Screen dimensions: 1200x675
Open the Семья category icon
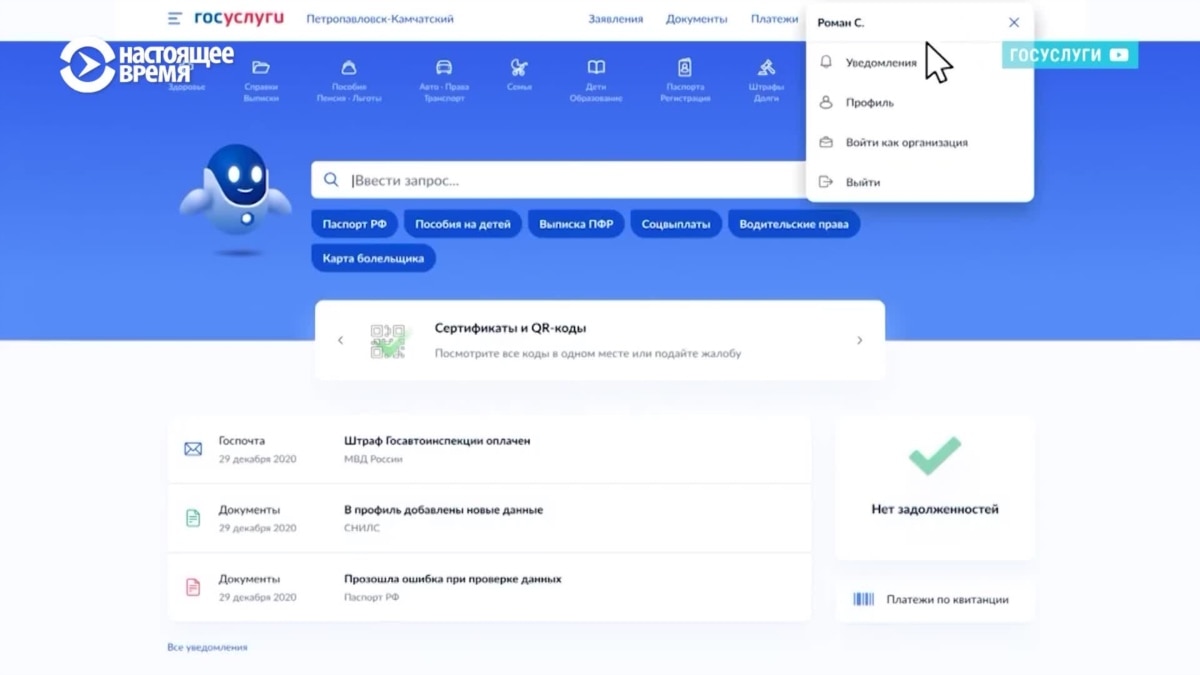pos(519,69)
